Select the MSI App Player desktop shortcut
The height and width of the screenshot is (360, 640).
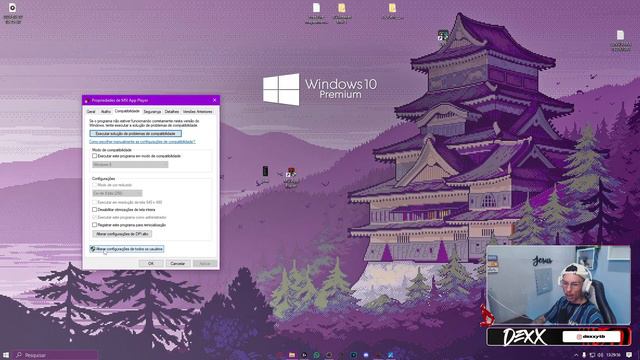point(291,178)
